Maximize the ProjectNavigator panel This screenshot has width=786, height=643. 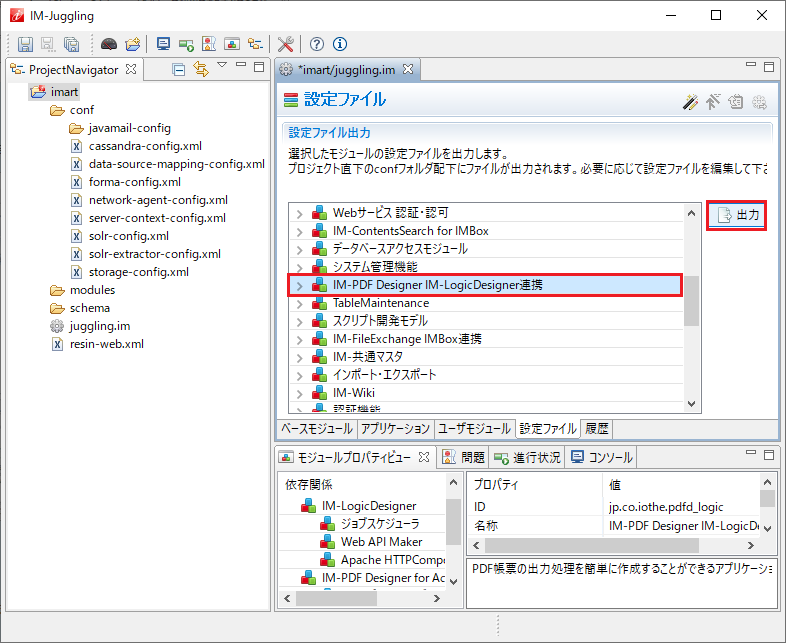(259, 67)
